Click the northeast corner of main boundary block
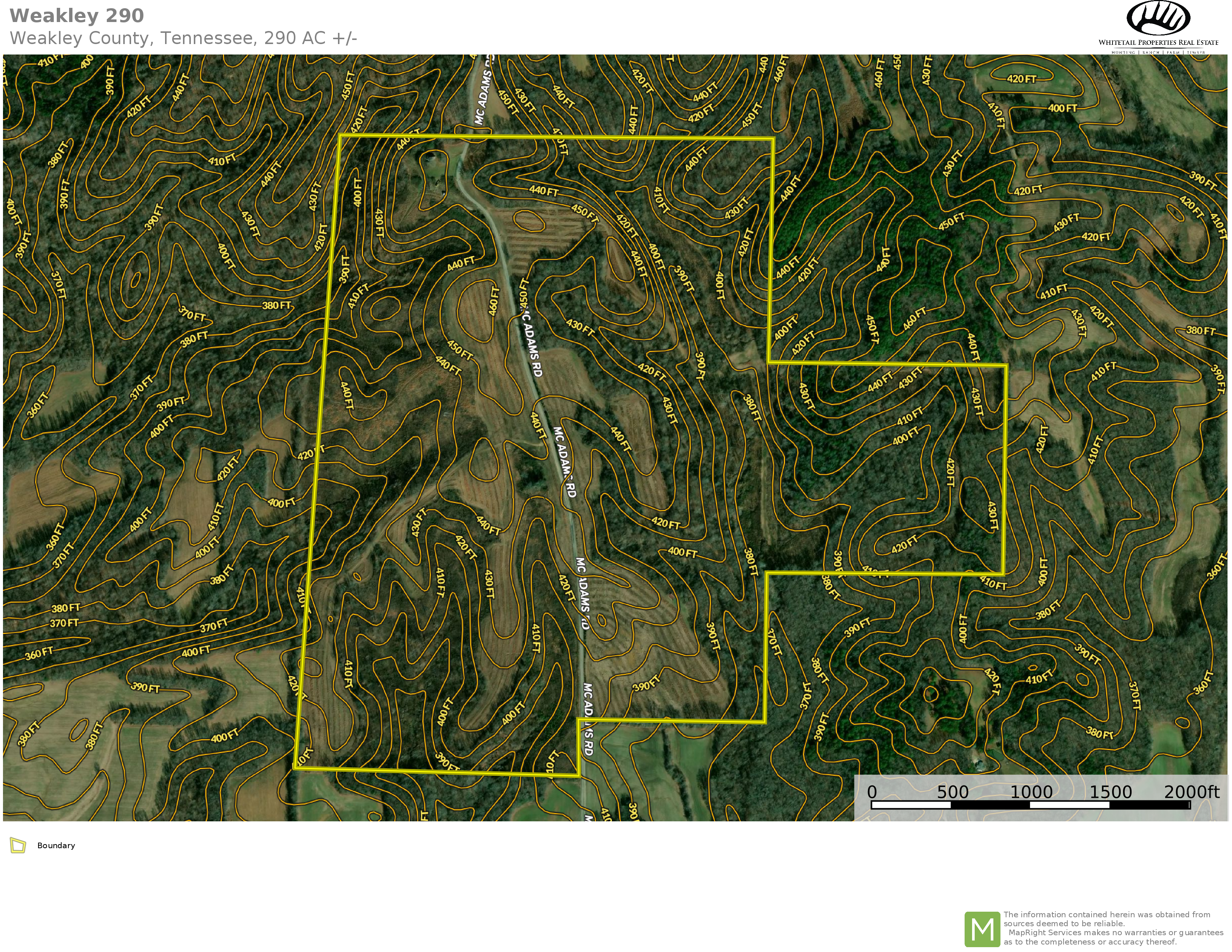 pos(773,139)
